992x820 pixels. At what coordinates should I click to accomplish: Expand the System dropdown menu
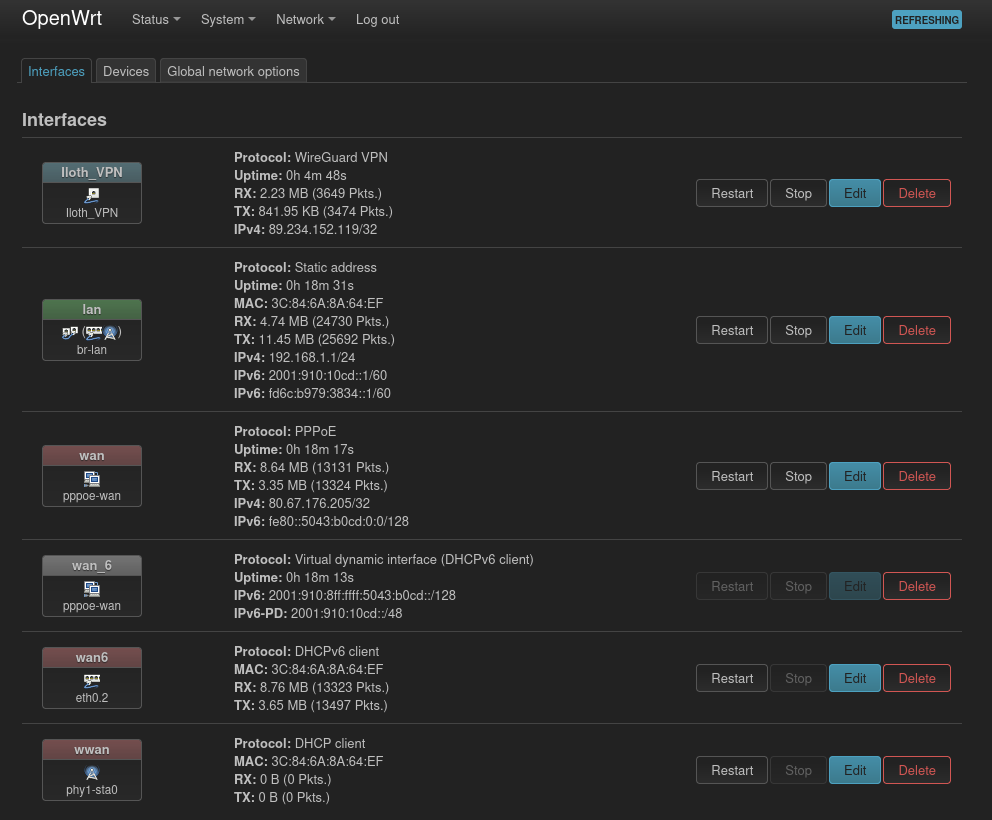(228, 20)
